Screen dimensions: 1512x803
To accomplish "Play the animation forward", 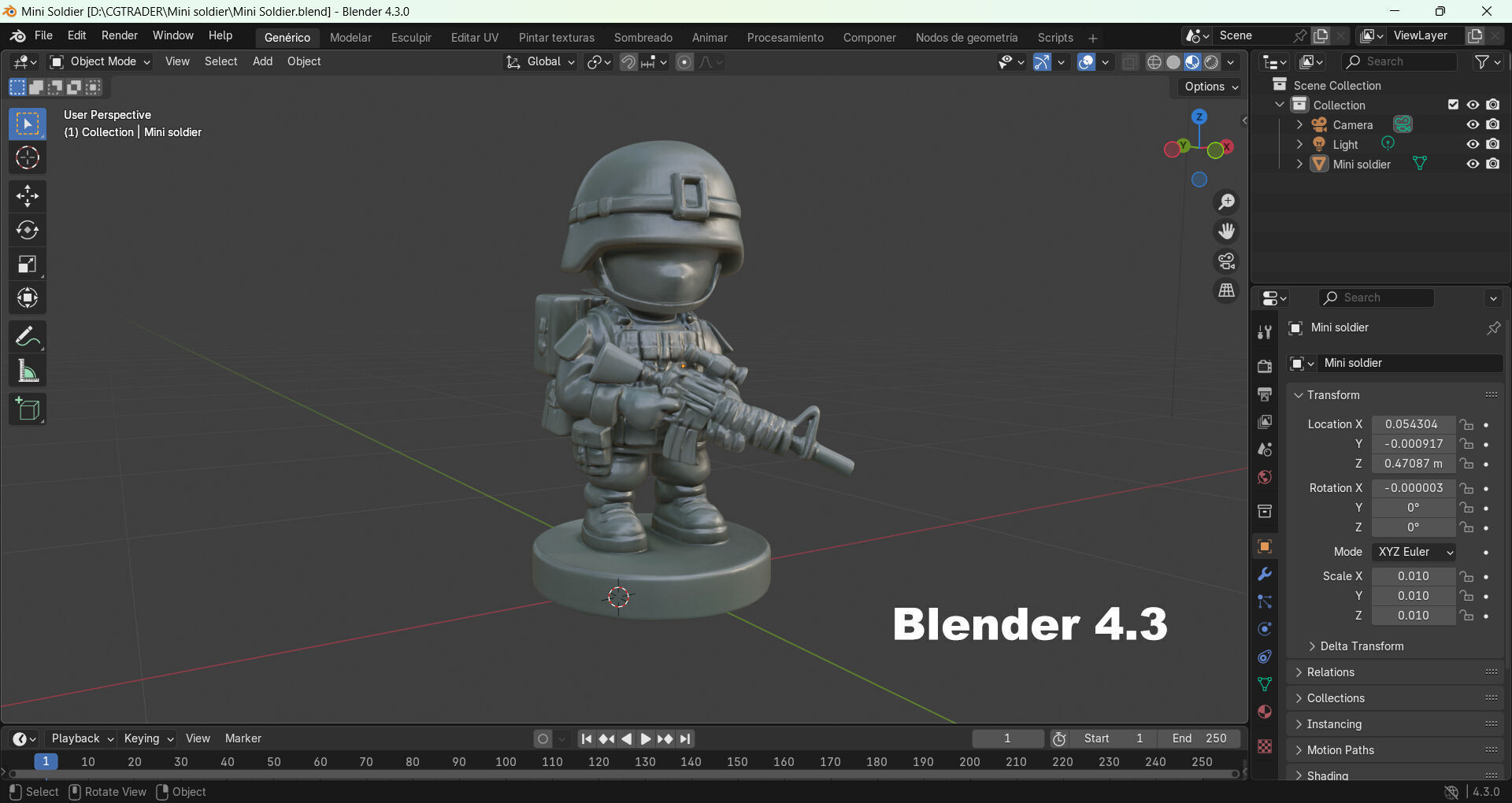I will (645, 738).
